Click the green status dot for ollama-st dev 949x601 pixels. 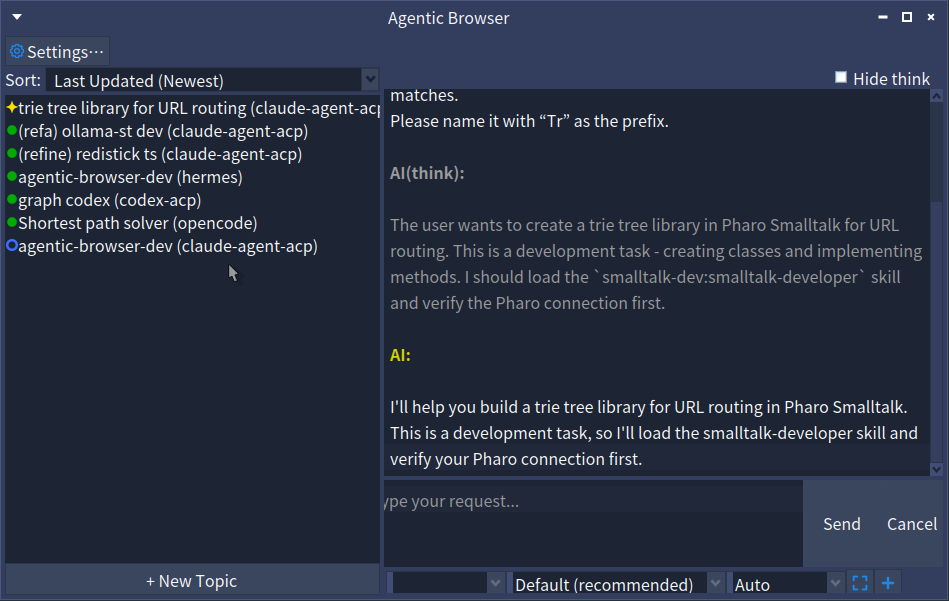coord(11,131)
